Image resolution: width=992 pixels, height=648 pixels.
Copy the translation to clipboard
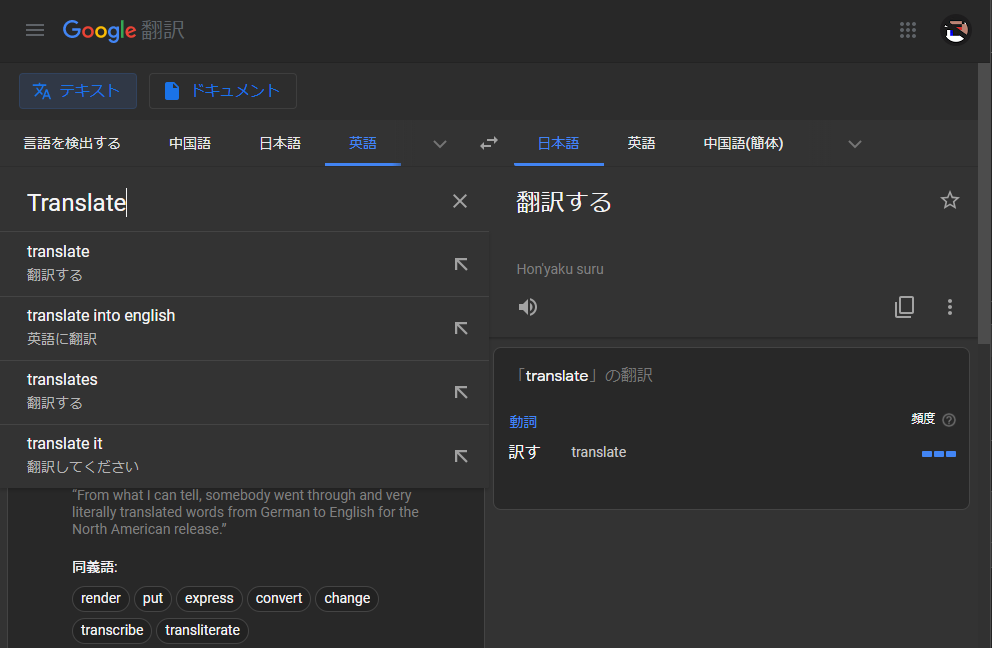(904, 307)
